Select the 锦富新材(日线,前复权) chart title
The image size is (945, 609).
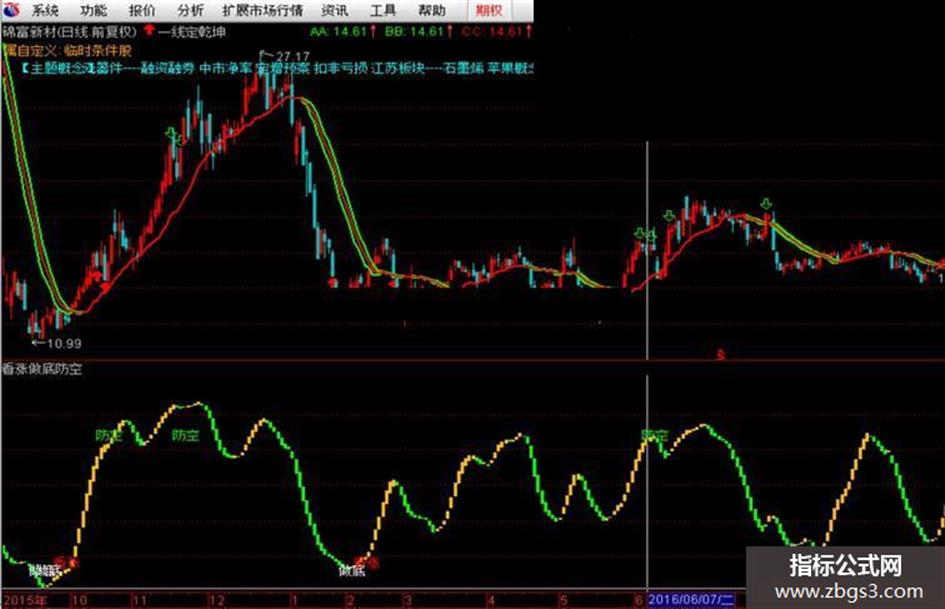[70, 31]
